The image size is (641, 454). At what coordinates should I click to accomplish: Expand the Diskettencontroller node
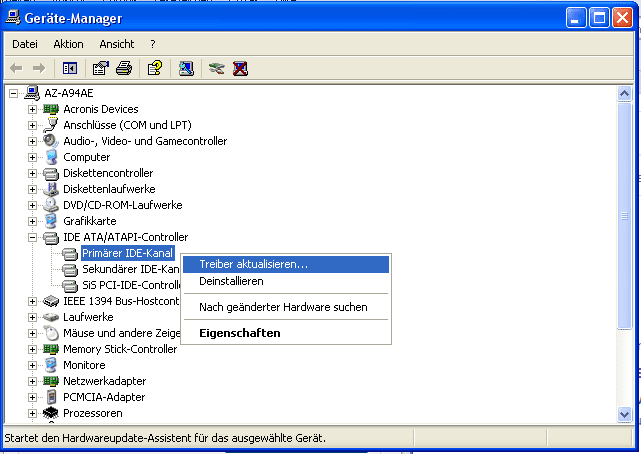coord(32,173)
